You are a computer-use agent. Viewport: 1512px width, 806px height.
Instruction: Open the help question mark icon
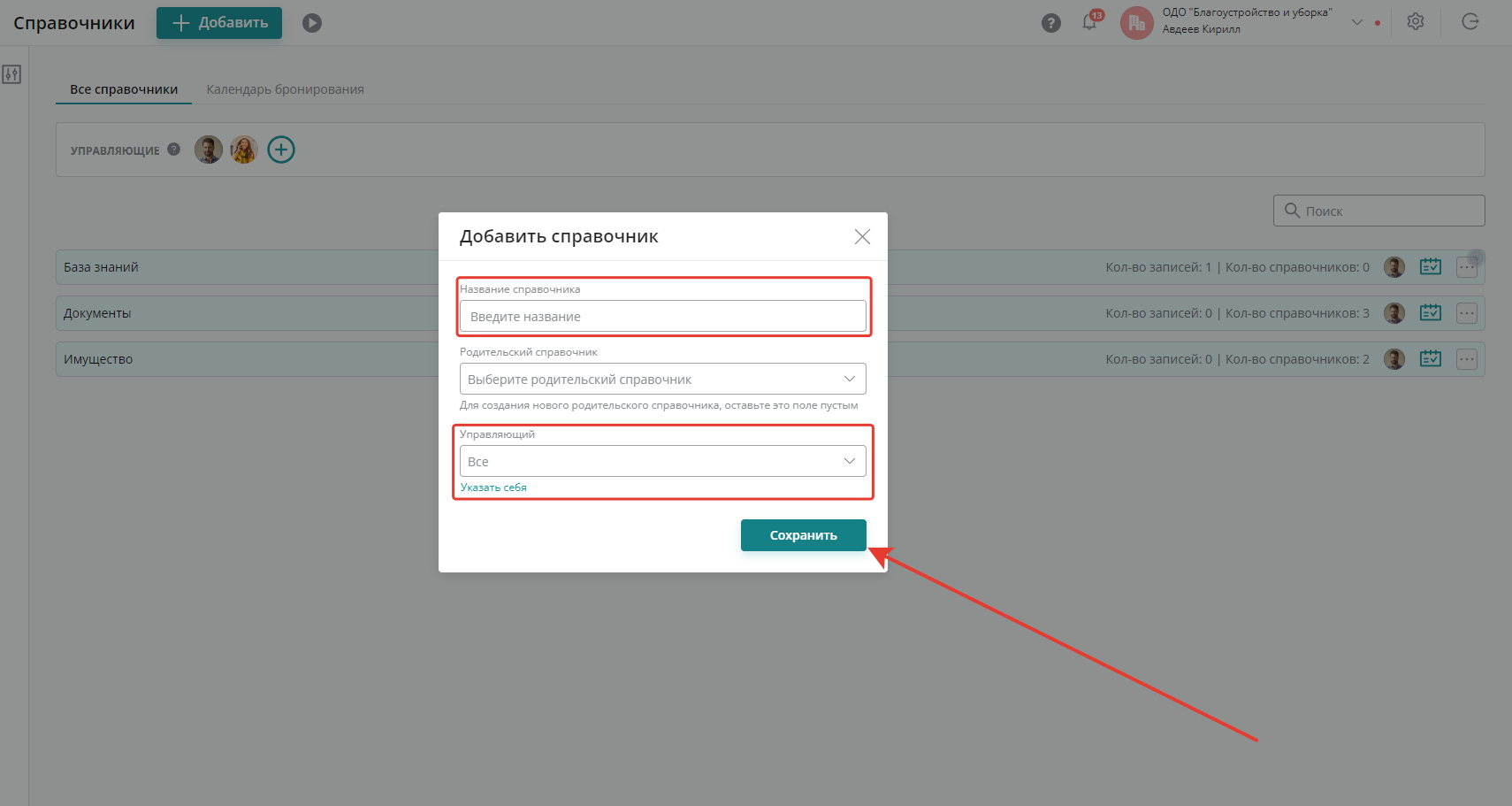[x=1051, y=23]
